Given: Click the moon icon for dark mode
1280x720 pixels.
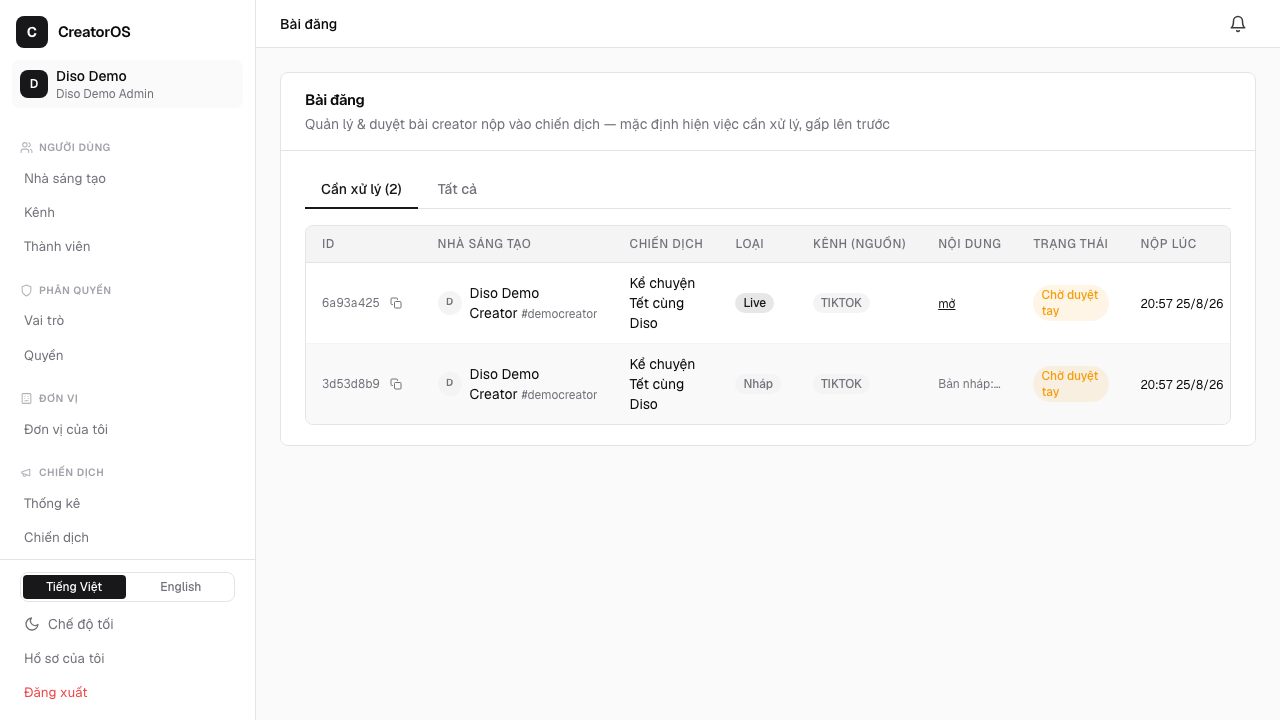Looking at the screenshot, I should (x=32, y=624).
